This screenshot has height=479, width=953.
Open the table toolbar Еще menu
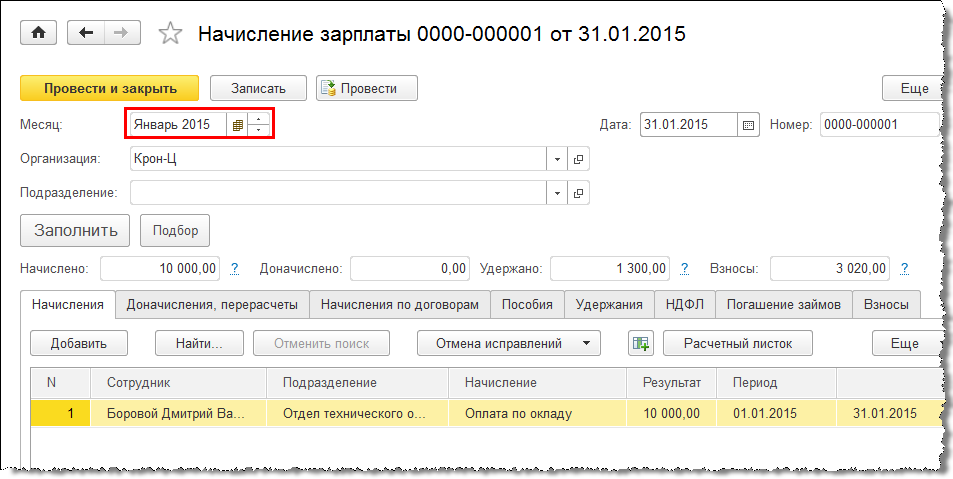tap(906, 343)
